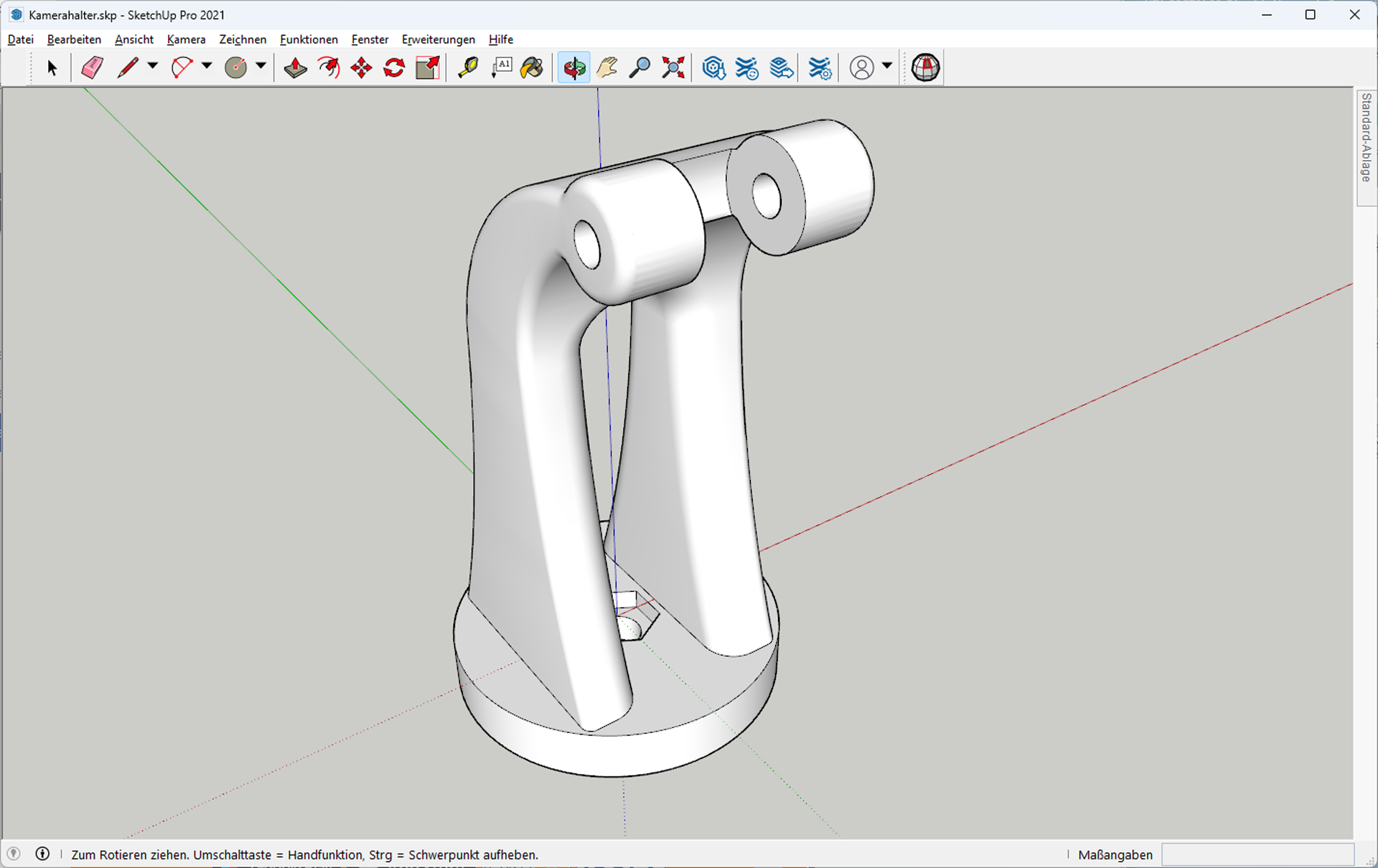
Task: Select the Move tool
Action: (x=361, y=68)
